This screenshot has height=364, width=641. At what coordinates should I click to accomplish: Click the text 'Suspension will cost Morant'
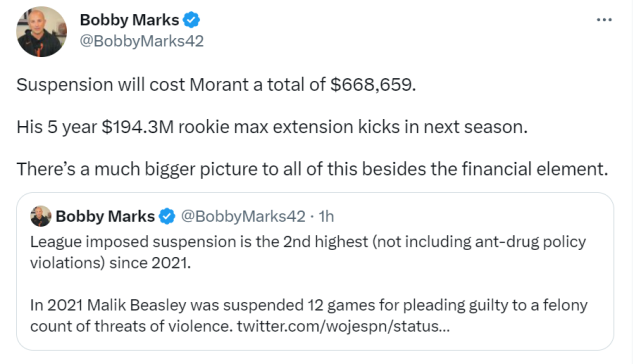click(x=132, y=85)
